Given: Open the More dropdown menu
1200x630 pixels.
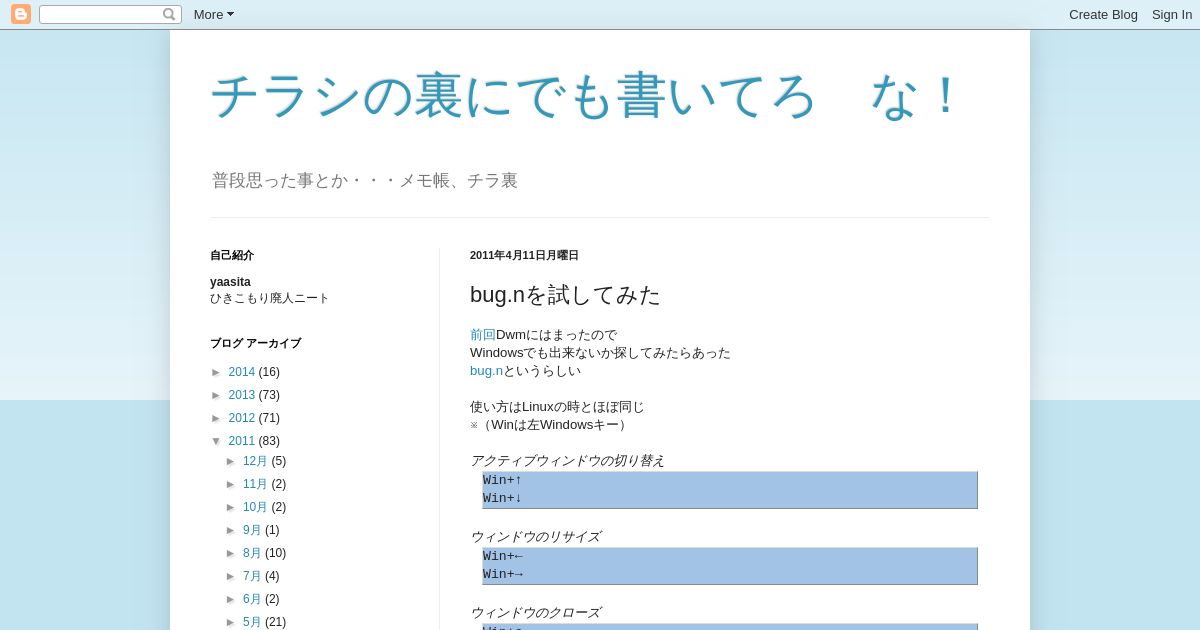Looking at the screenshot, I should tap(214, 14).
